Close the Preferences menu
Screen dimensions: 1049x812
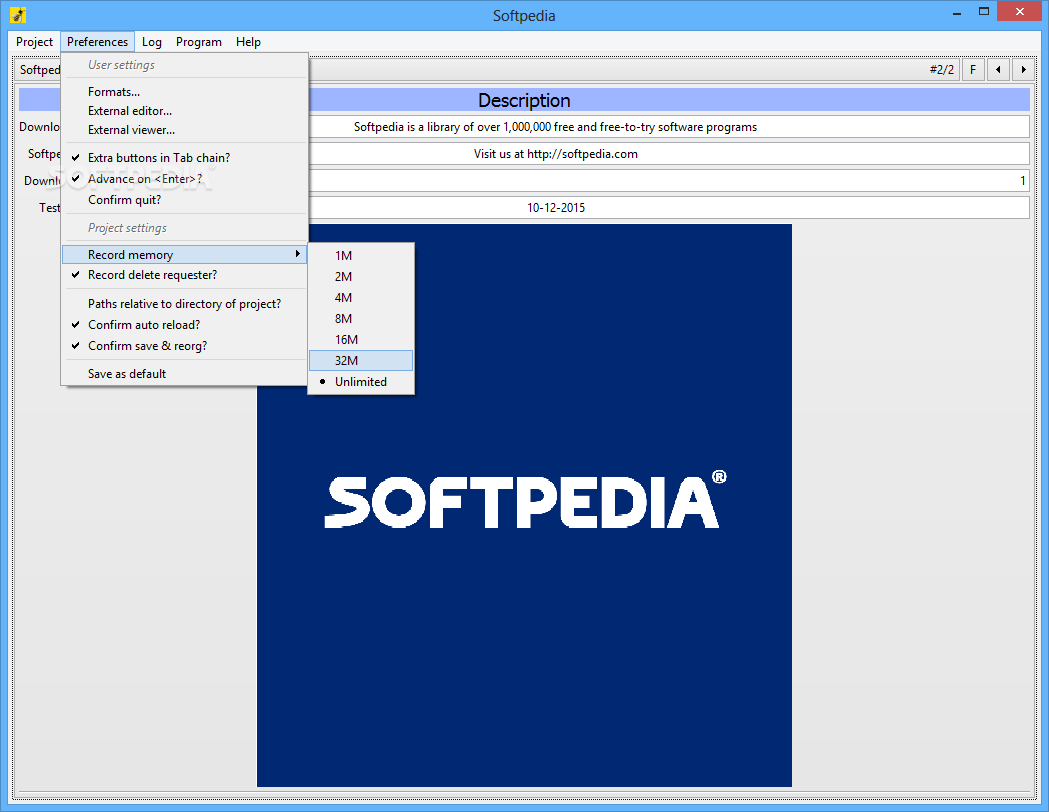point(97,41)
